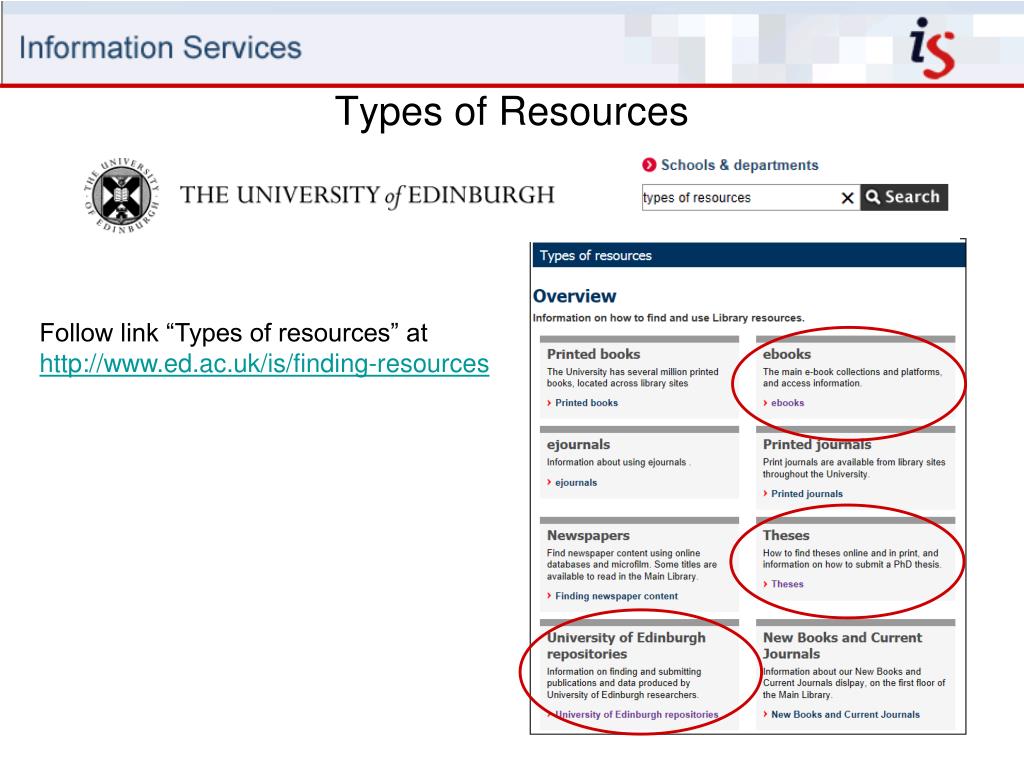Image resolution: width=1024 pixels, height=768 pixels.
Task: Click the 'Theses' card heading
Action: (x=786, y=535)
